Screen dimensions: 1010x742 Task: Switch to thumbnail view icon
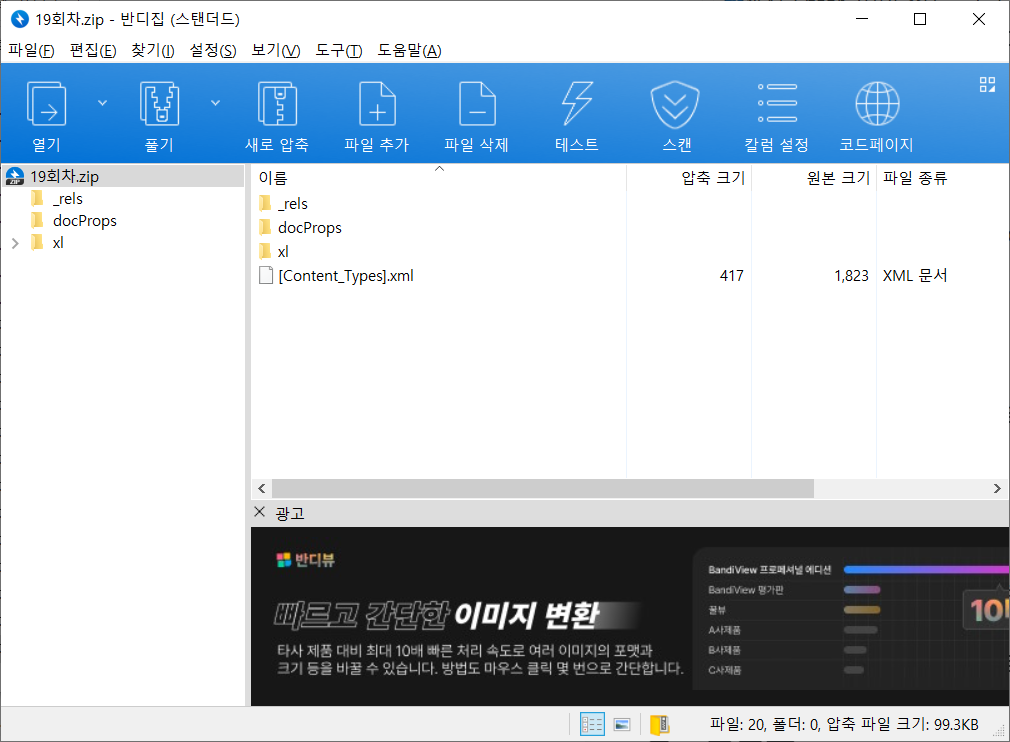click(622, 725)
